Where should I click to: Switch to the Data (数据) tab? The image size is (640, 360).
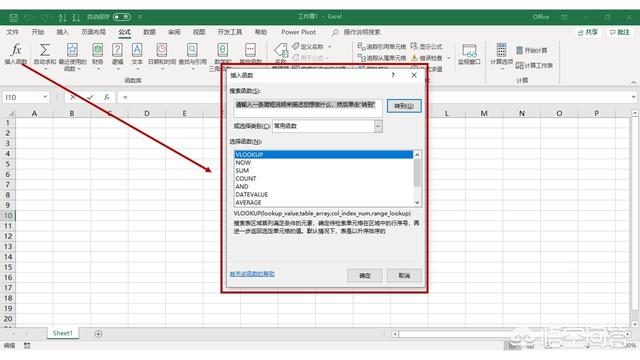[x=149, y=32]
